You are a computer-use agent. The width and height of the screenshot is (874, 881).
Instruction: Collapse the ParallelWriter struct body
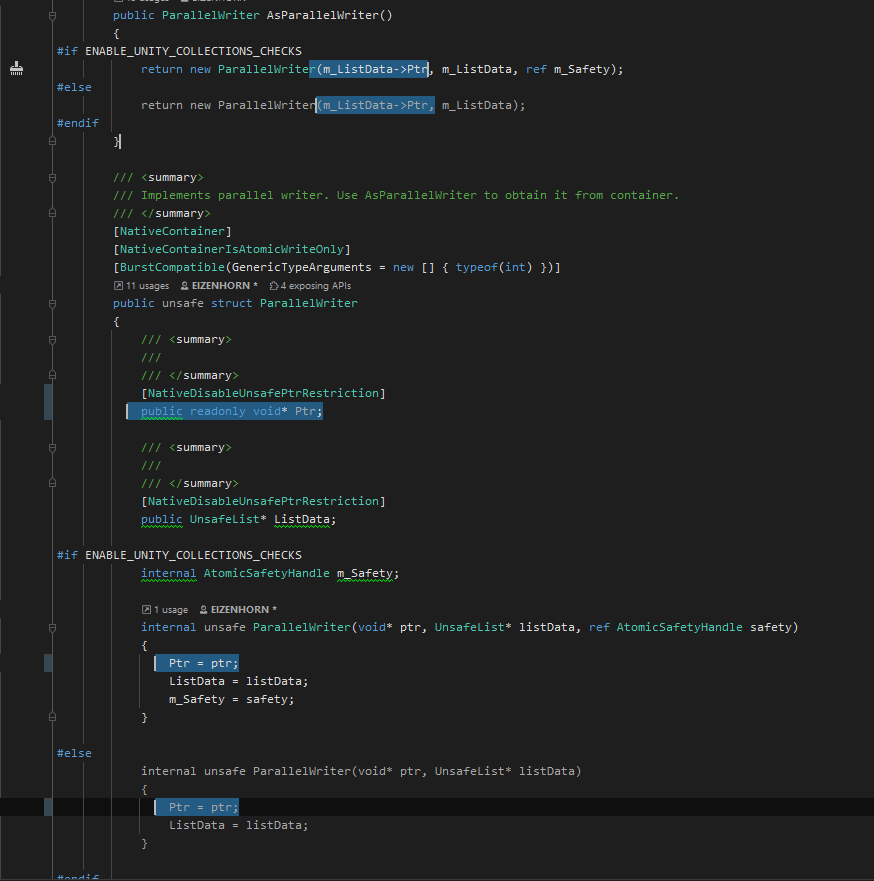51,303
